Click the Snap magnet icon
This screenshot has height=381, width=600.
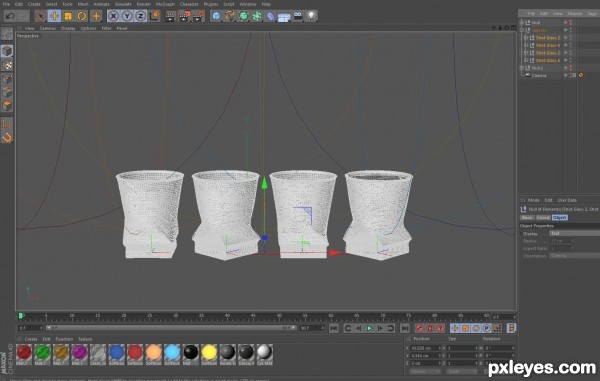(7, 137)
